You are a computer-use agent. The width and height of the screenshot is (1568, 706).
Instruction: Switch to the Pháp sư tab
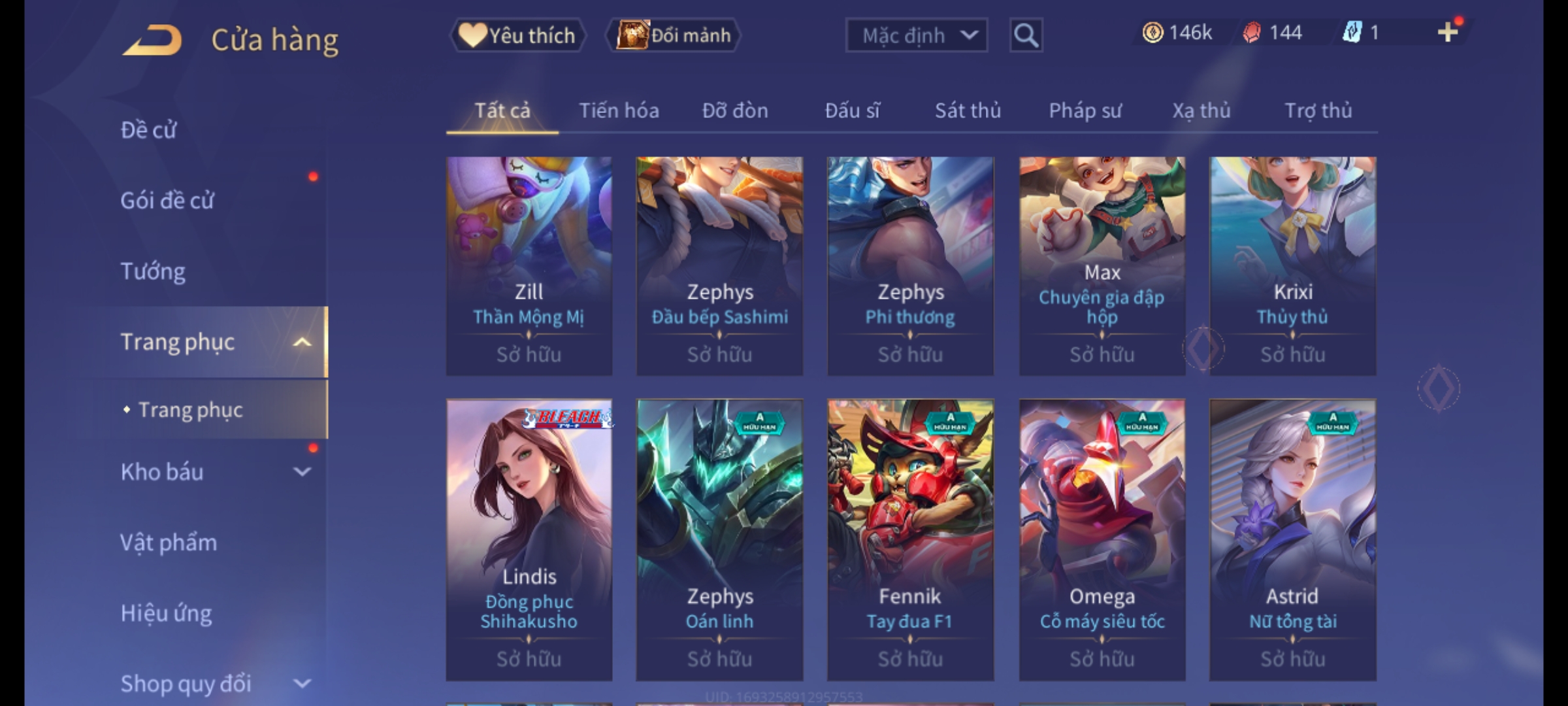click(1085, 110)
